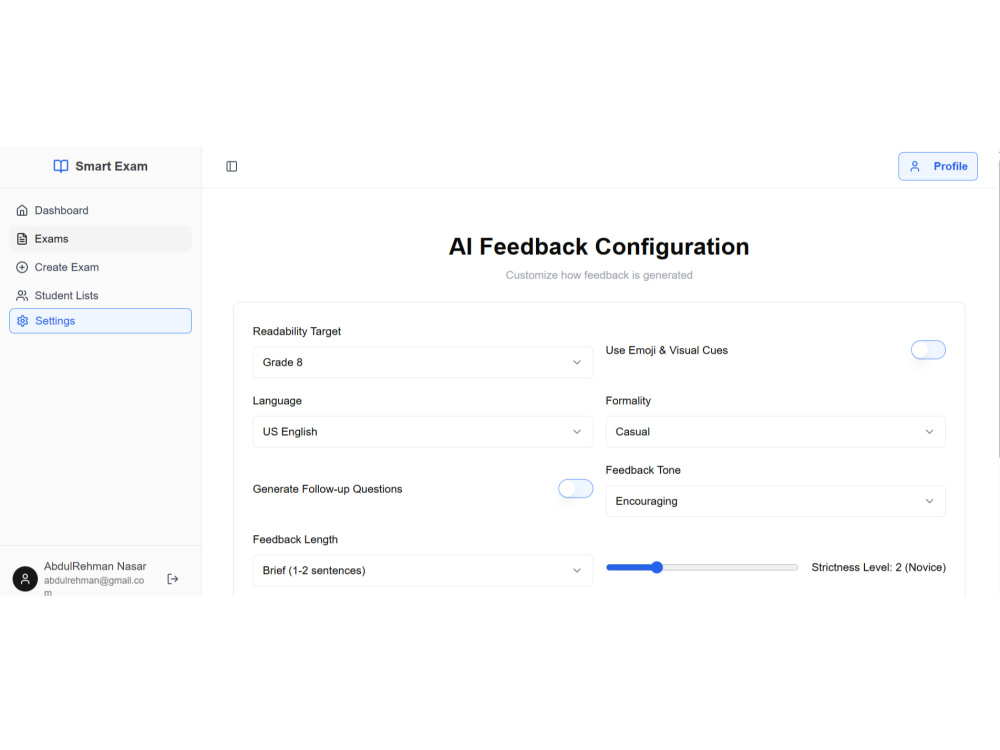Click the Dashboard home icon

[x=22, y=210]
